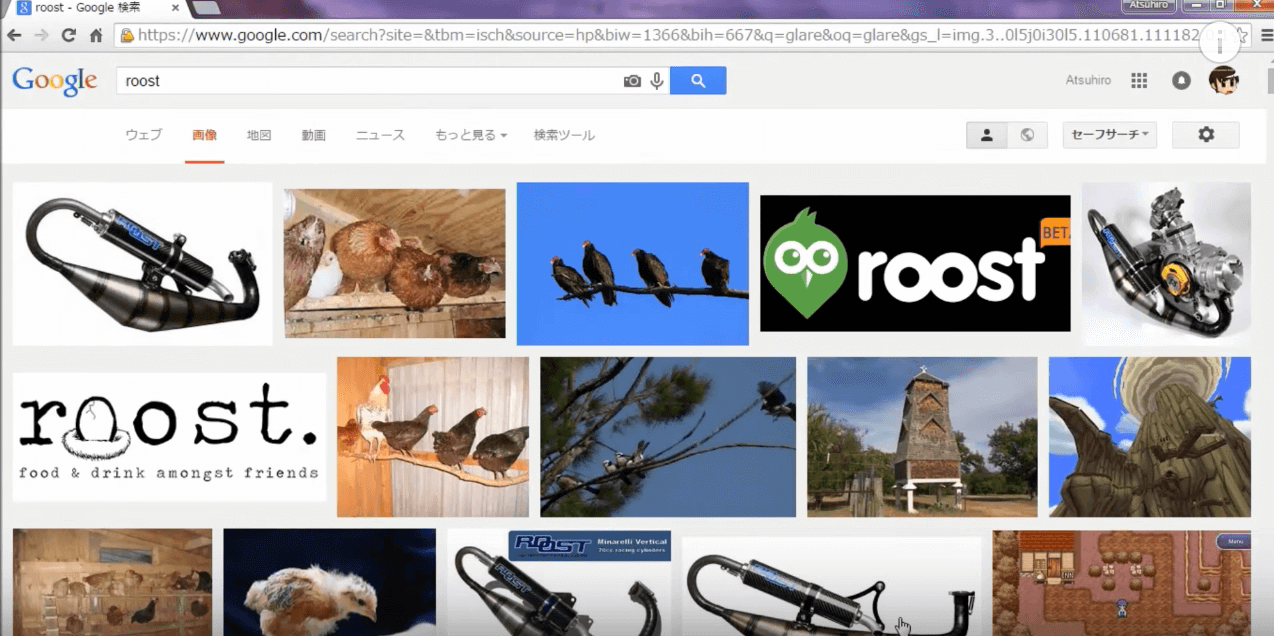Toggle personal results person icon
This screenshot has height=636, width=1274.
click(x=986, y=135)
